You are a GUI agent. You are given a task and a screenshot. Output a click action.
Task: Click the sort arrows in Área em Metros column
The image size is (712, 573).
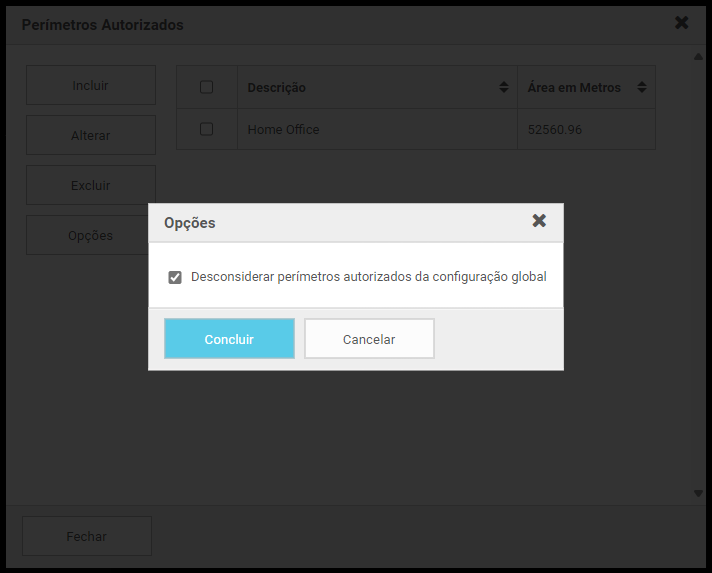click(642, 88)
